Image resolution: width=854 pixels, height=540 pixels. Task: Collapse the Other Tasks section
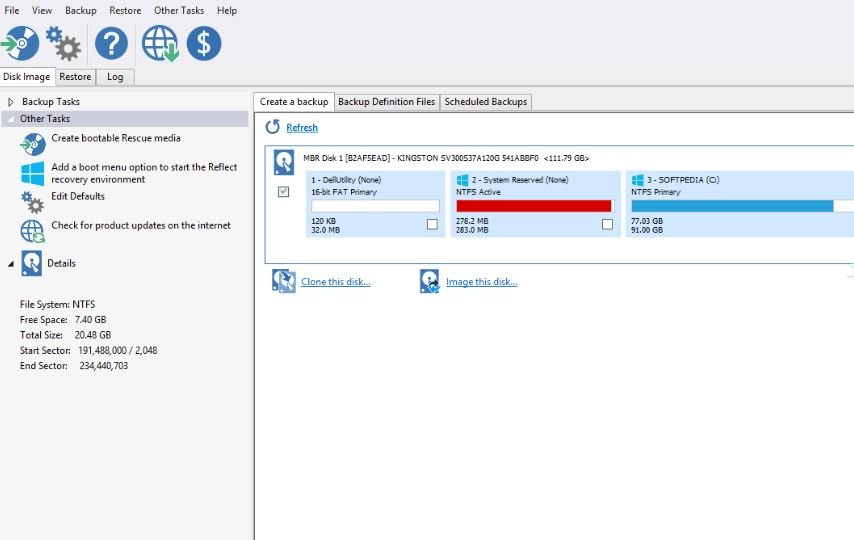tap(10, 119)
